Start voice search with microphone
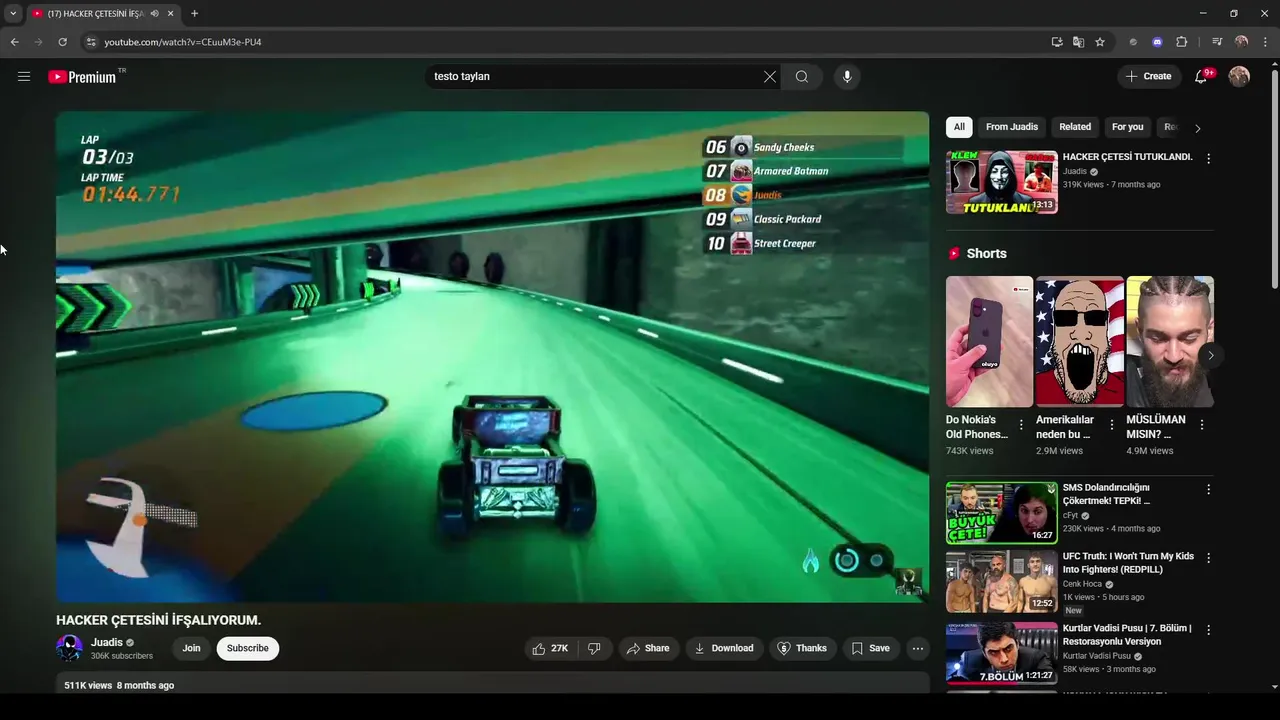 click(x=847, y=76)
